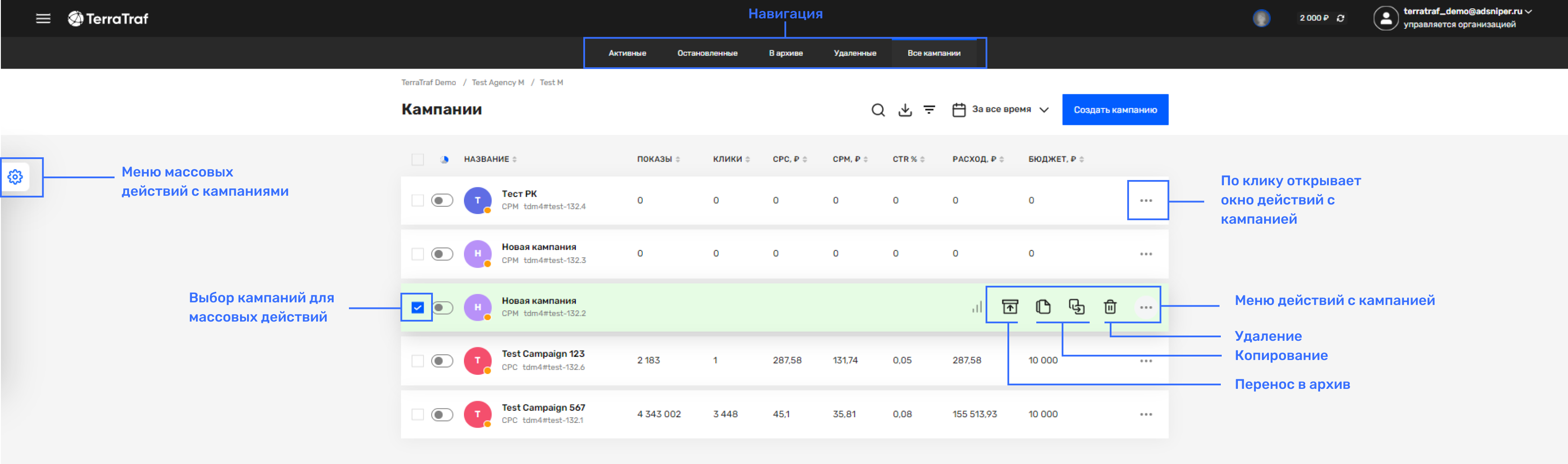Copy the selected campaign (single pages icon)
This screenshot has height=464, width=1568.
coord(1043,307)
